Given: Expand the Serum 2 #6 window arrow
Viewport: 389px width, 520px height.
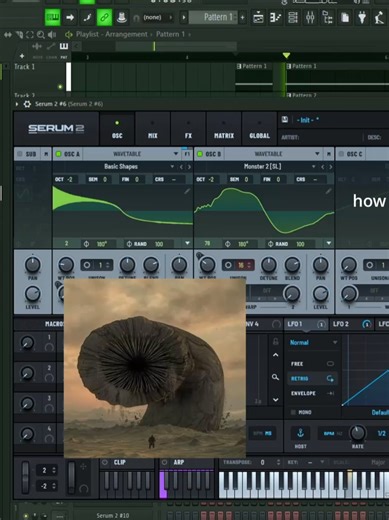Looking at the screenshot, I should 17,104.
